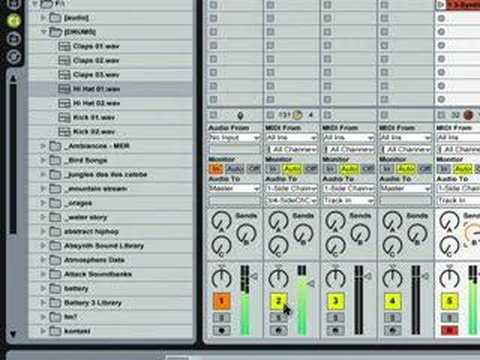Screen dimensions: 480x360
Task: Expand the Attack Soundbanks folder
Action: coord(43,274)
